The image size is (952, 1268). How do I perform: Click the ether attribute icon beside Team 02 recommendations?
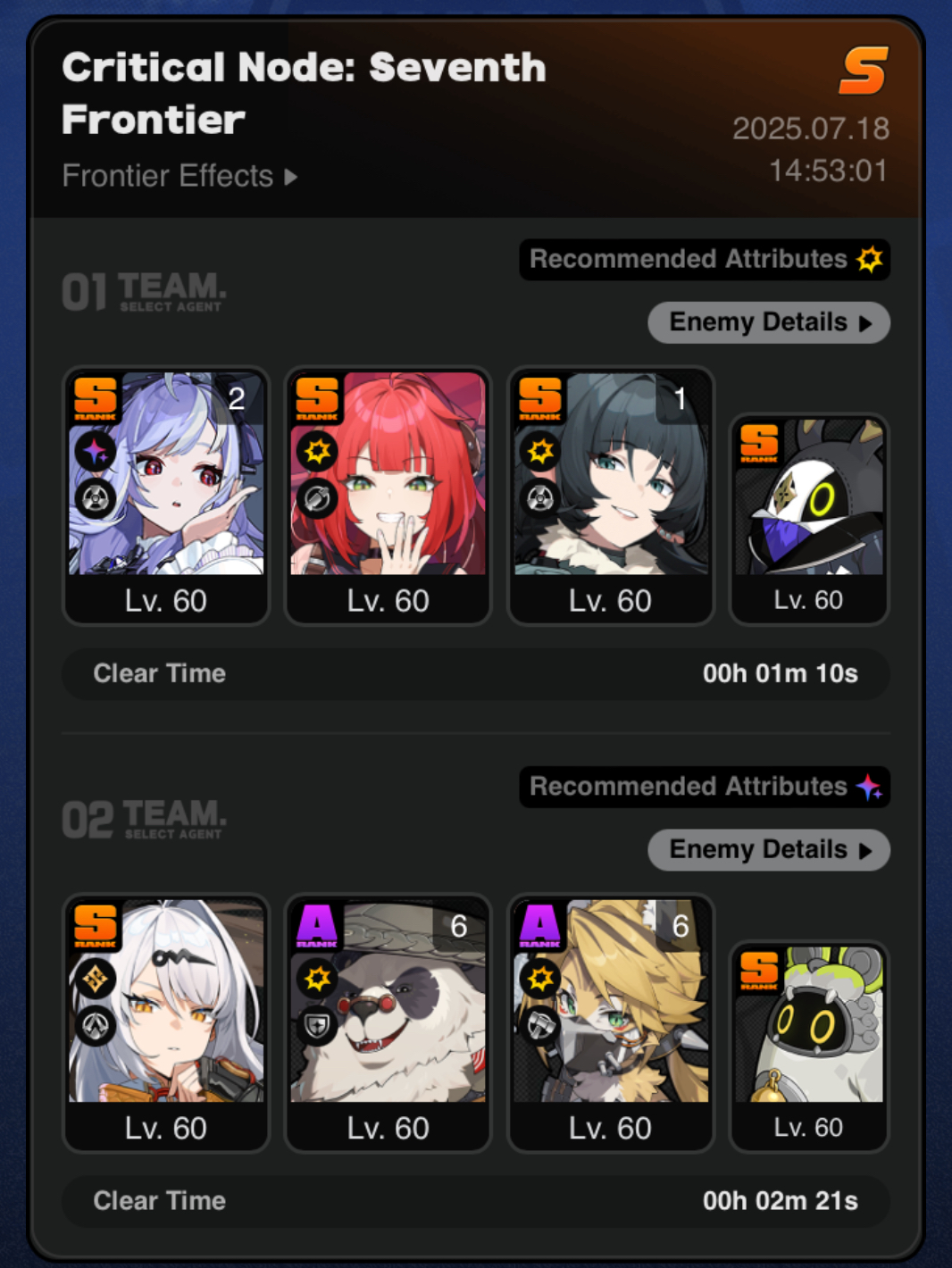[869, 787]
